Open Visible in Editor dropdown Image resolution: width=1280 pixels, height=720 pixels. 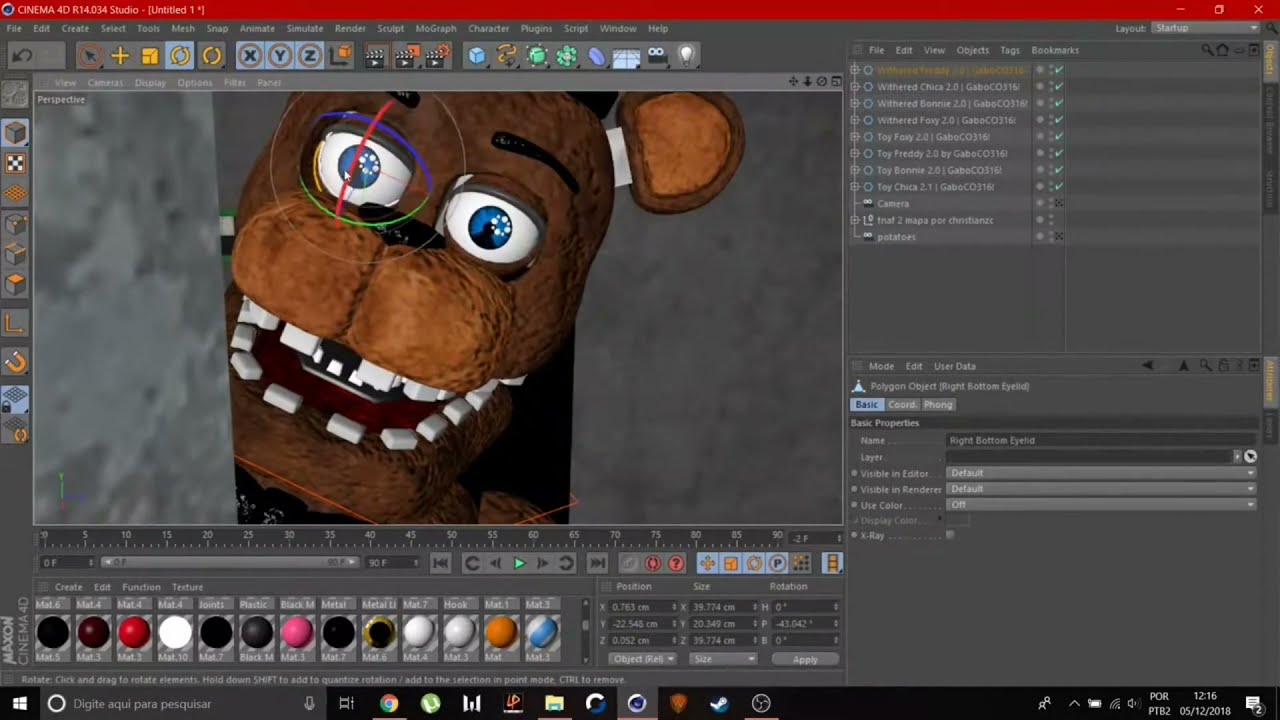(1101, 473)
